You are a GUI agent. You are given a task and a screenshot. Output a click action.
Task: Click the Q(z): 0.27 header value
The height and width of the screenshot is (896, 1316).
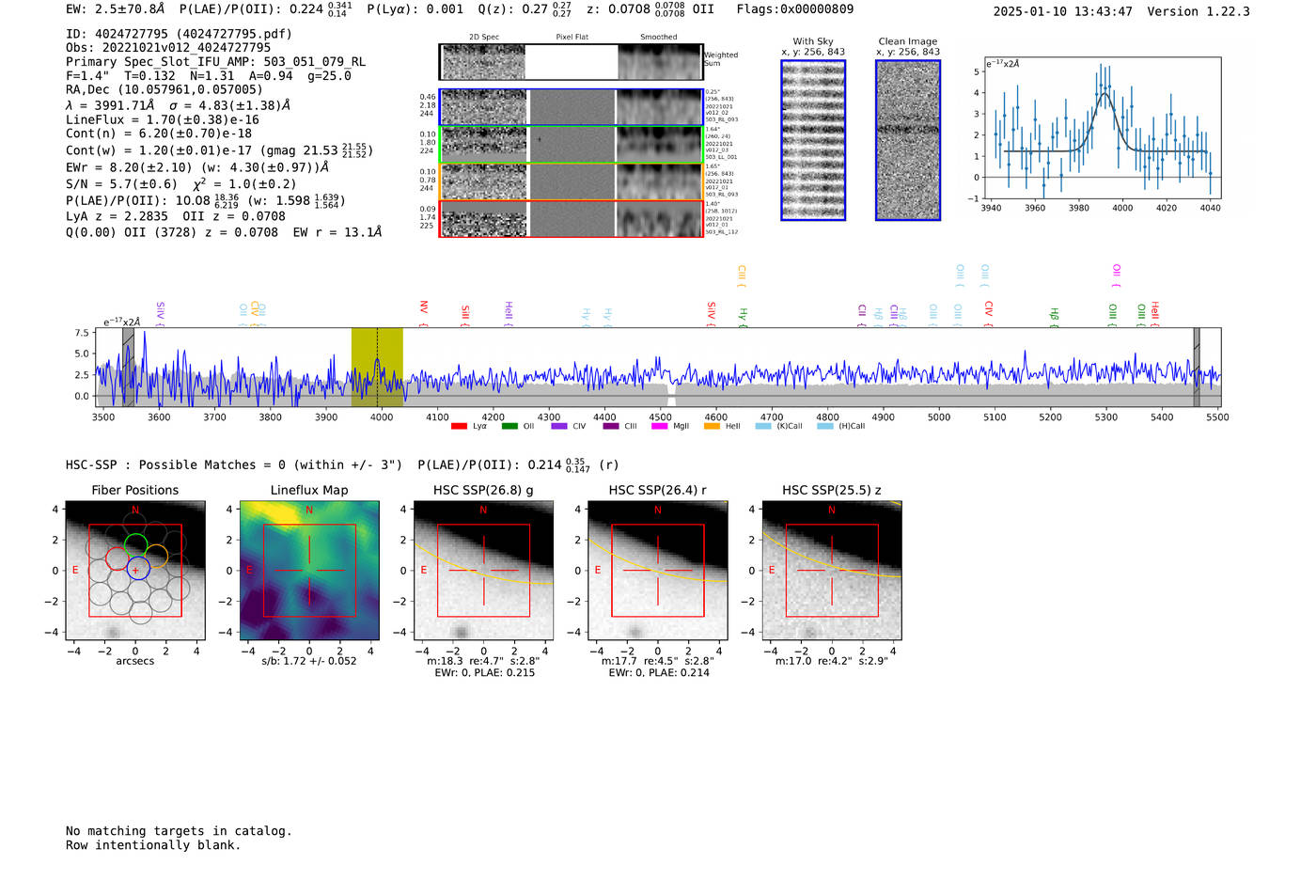point(525,9)
